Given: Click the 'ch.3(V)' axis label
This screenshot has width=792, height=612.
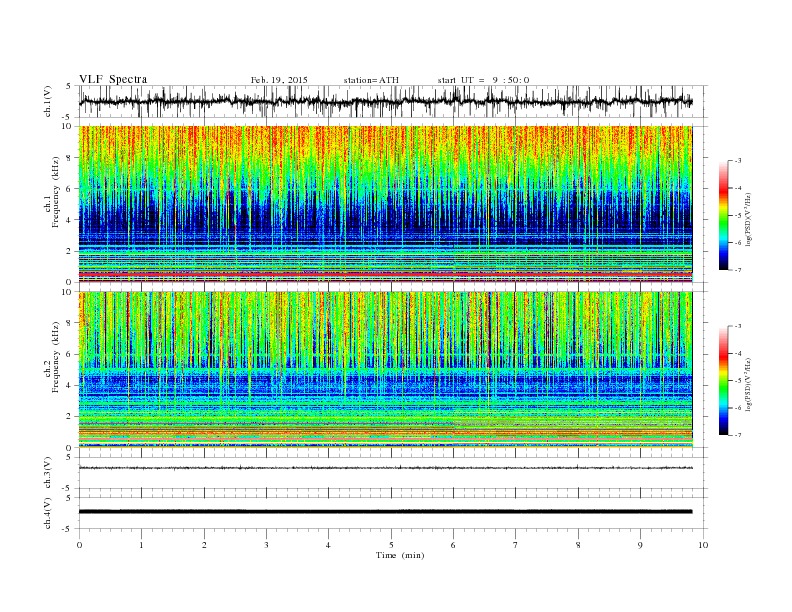Looking at the screenshot, I should pos(47,473).
